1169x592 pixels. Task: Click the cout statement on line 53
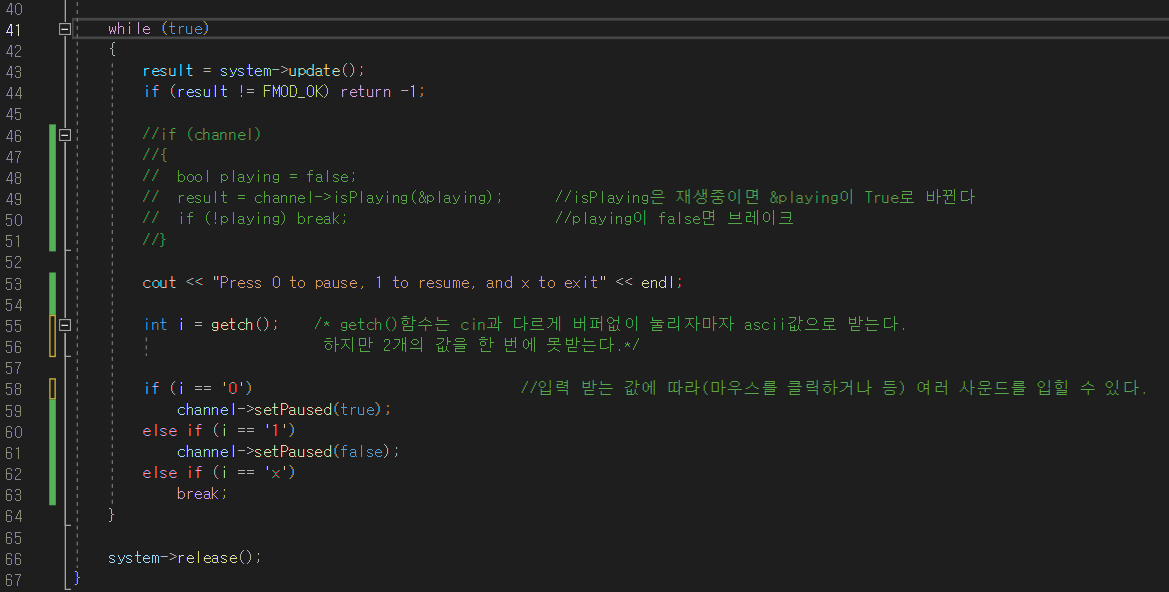[x=412, y=283]
